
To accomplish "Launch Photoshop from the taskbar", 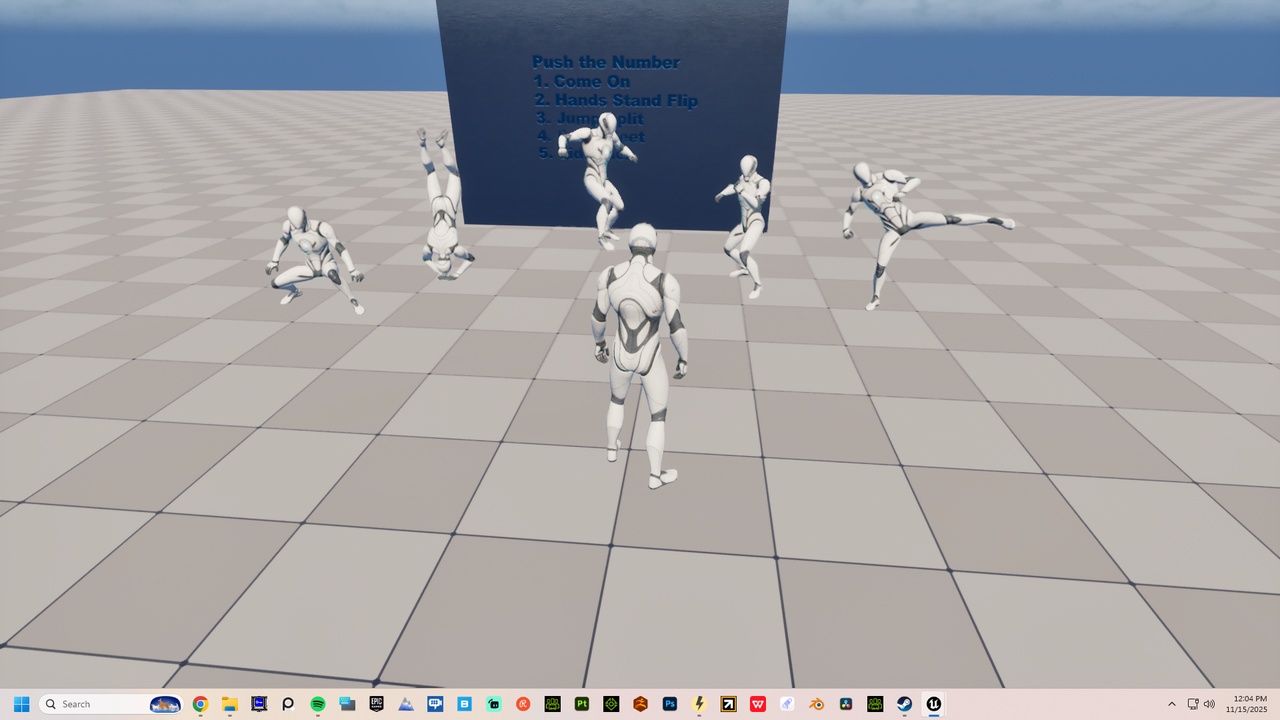I will 670,704.
